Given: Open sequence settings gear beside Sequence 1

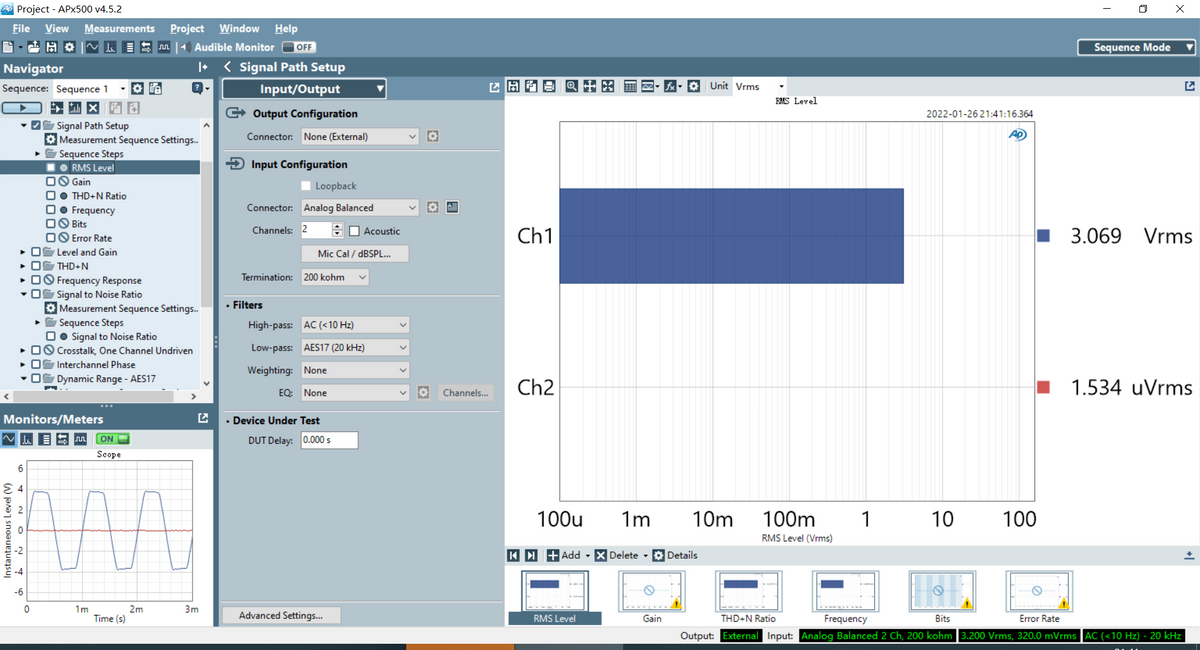Looking at the screenshot, I should pos(137,88).
